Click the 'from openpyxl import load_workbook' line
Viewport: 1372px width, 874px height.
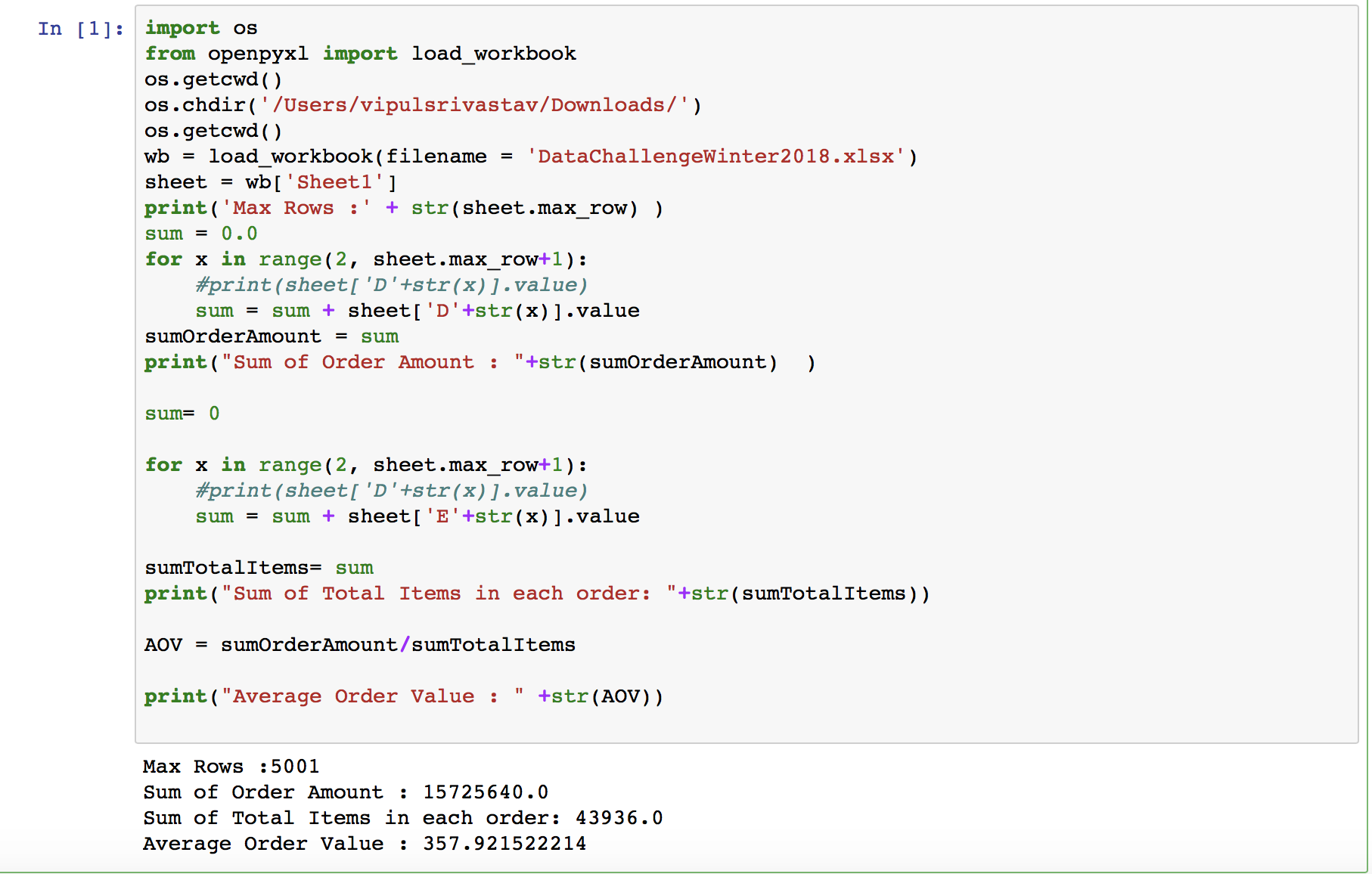[361, 54]
